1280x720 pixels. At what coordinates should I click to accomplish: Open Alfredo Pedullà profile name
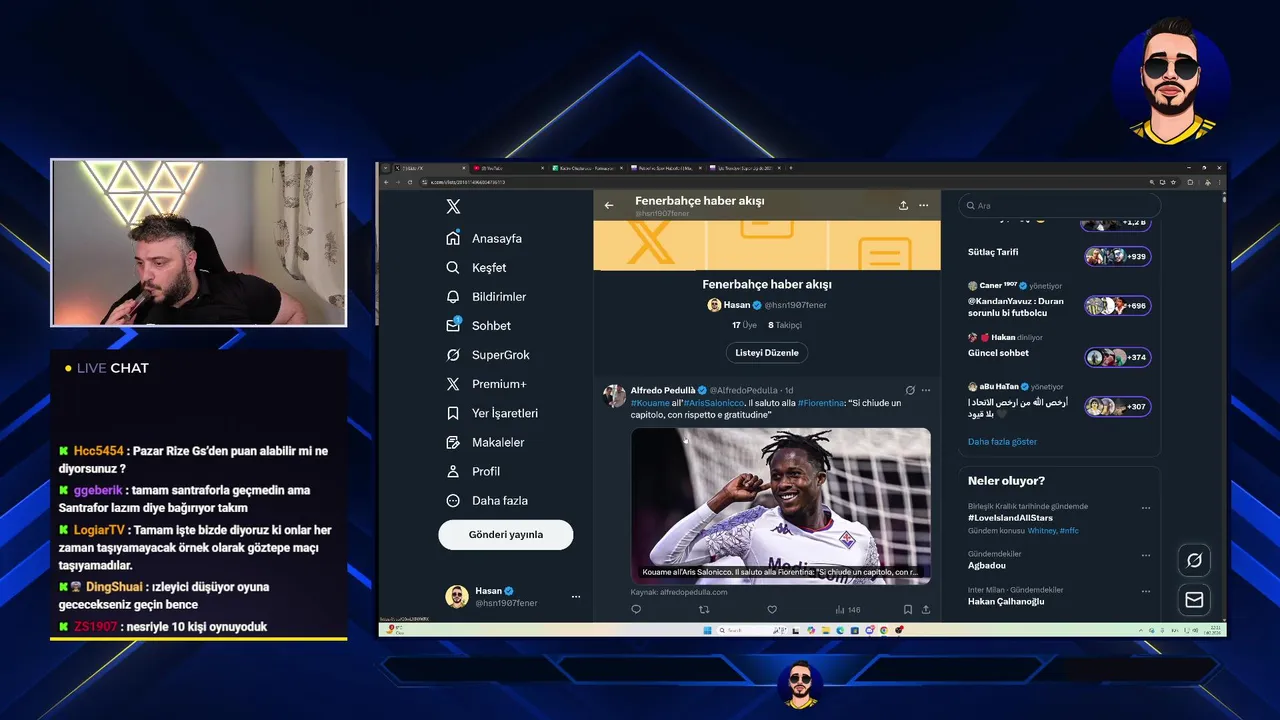point(664,390)
